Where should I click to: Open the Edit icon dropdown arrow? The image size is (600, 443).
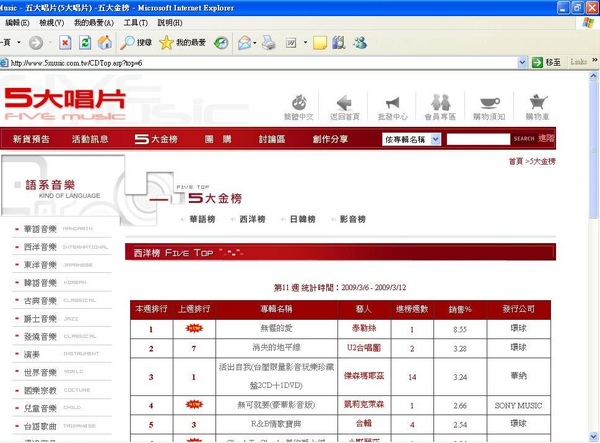pyautogui.click(x=305, y=42)
